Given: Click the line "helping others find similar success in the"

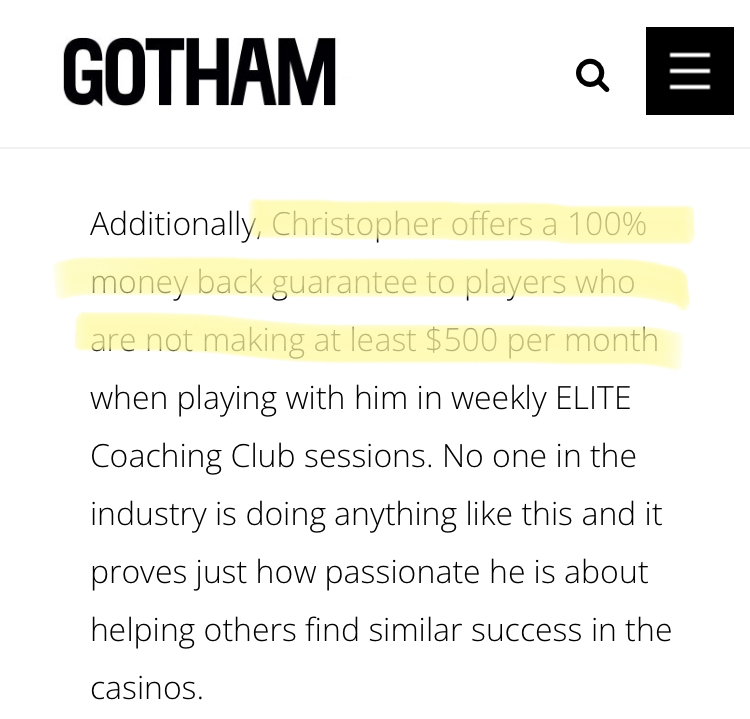Looking at the screenshot, I should pos(381,630).
